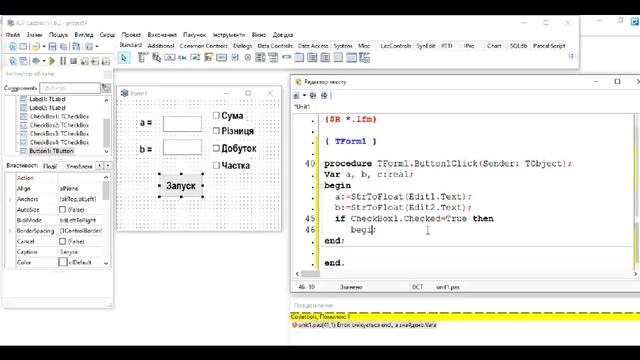Switch to the Additional component palette tab
The height and width of the screenshot is (360, 640).
pos(161,46)
